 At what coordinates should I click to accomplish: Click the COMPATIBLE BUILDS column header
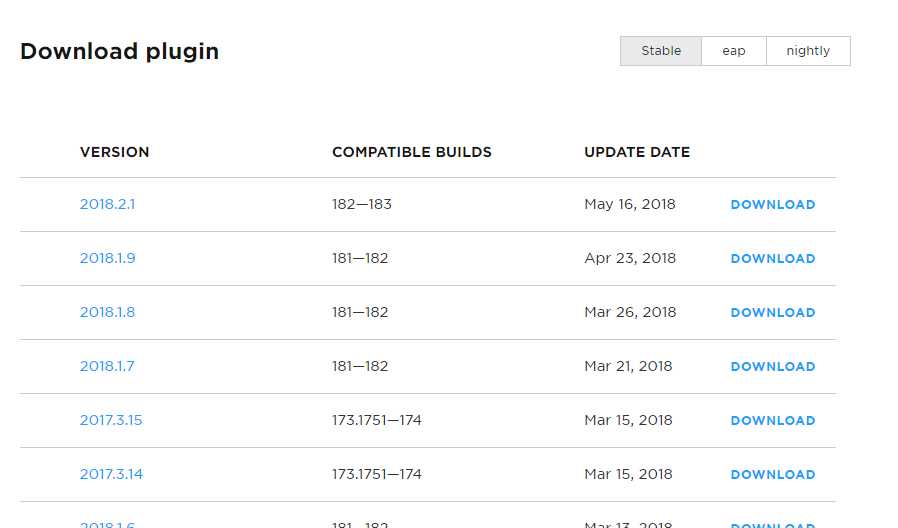click(412, 152)
